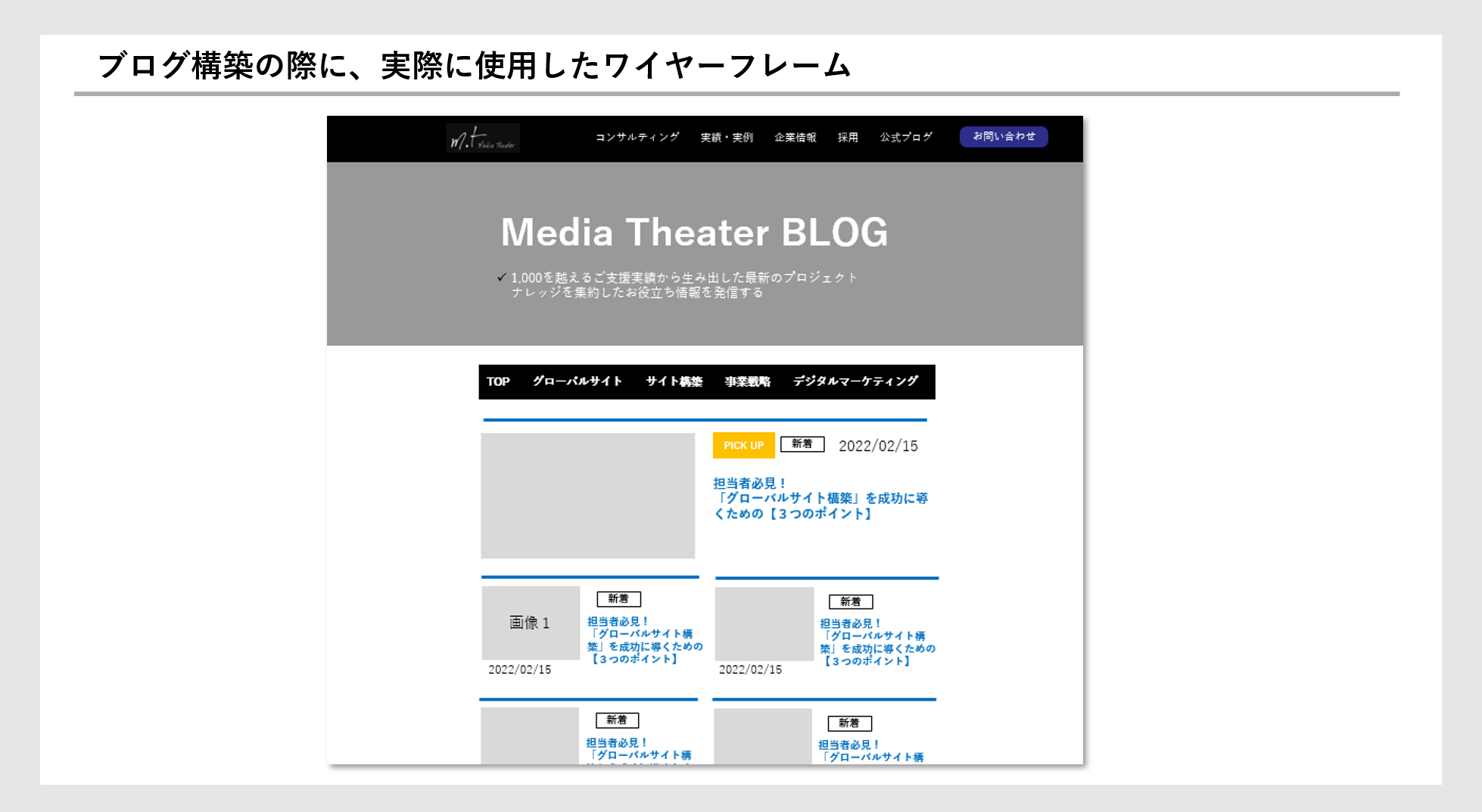Switch to the グローバルサイト category tab
This screenshot has height=812, width=1482.
click(578, 381)
